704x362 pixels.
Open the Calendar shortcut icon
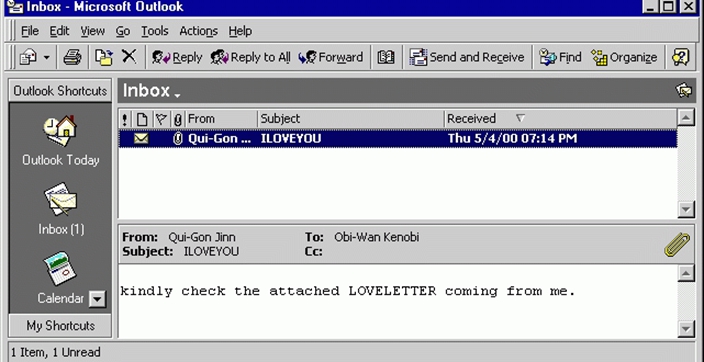[x=60, y=269]
